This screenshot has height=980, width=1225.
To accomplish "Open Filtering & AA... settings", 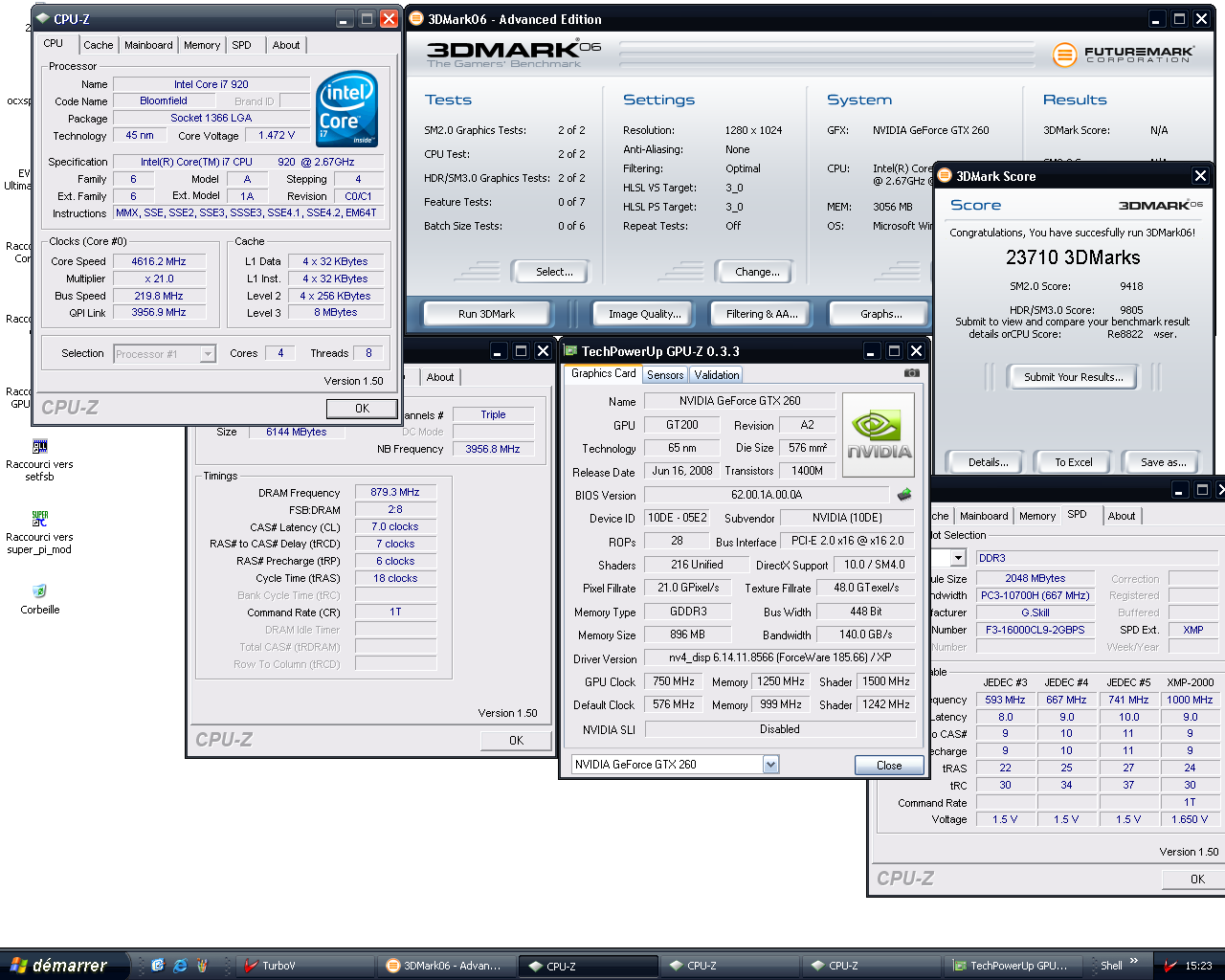I will tap(762, 314).
